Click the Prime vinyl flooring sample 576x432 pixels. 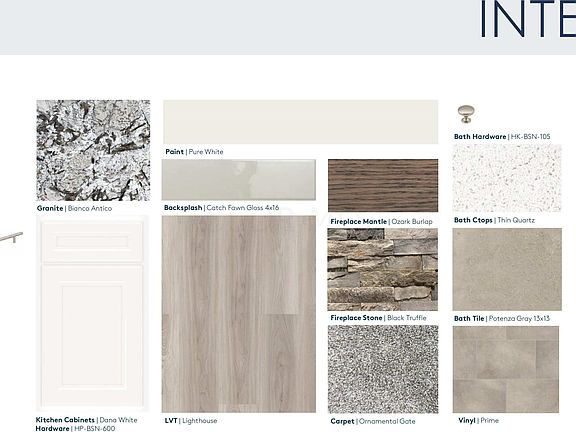click(506, 369)
